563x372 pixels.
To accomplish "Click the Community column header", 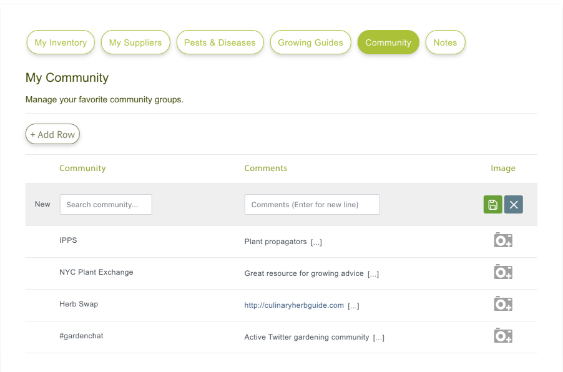I will coord(83,168).
